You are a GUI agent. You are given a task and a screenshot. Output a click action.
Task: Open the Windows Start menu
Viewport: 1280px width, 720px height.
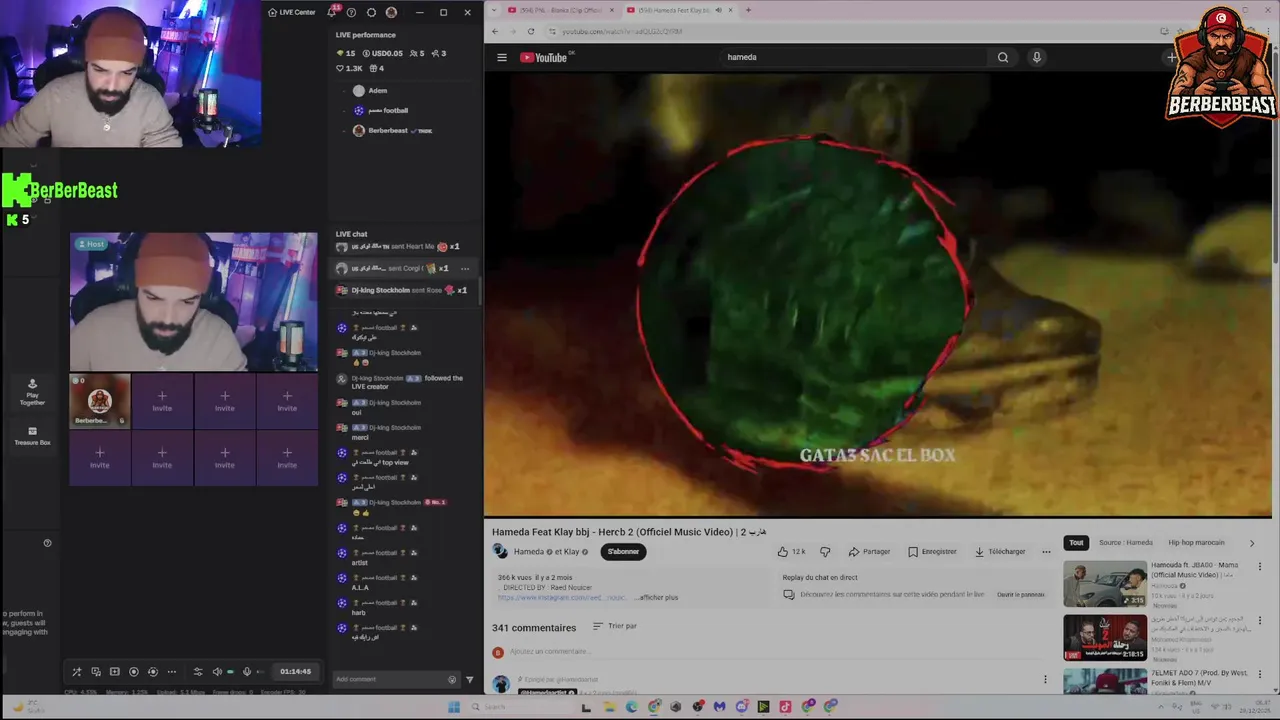[454, 707]
